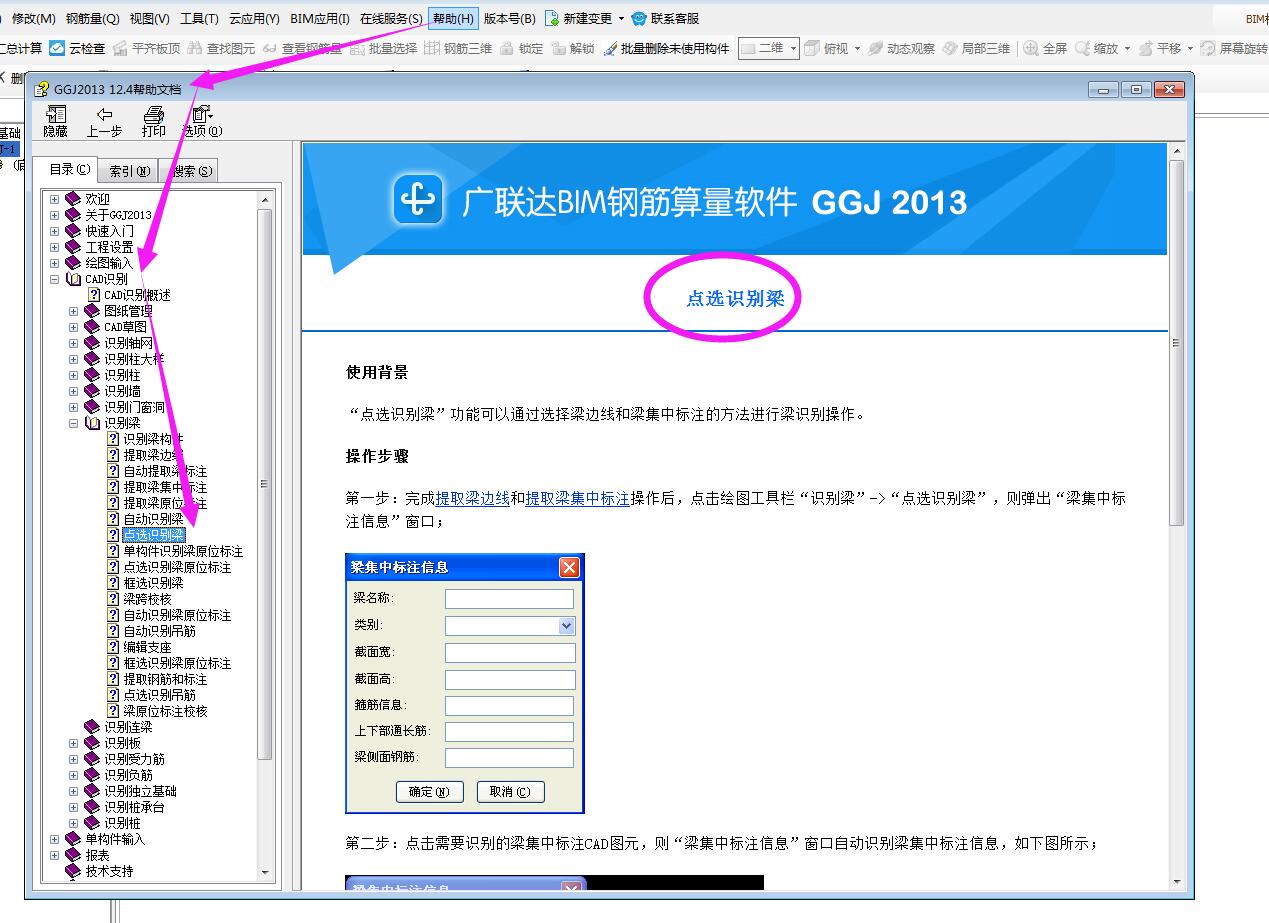
Task: Open the 新建变更 dropdown arrow
Action: click(x=621, y=19)
